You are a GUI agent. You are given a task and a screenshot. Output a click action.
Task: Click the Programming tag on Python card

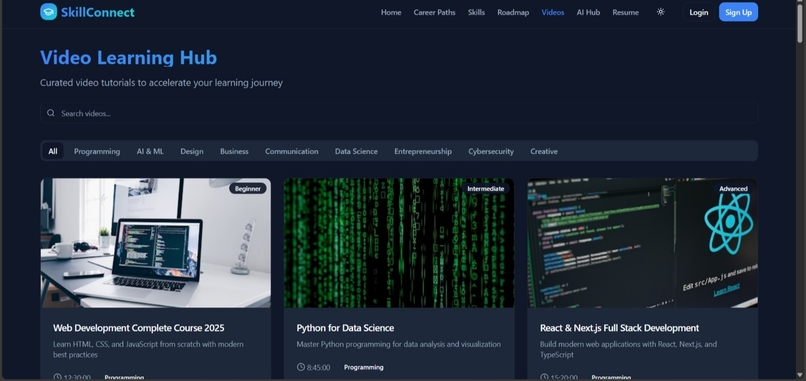tap(363, 367)
